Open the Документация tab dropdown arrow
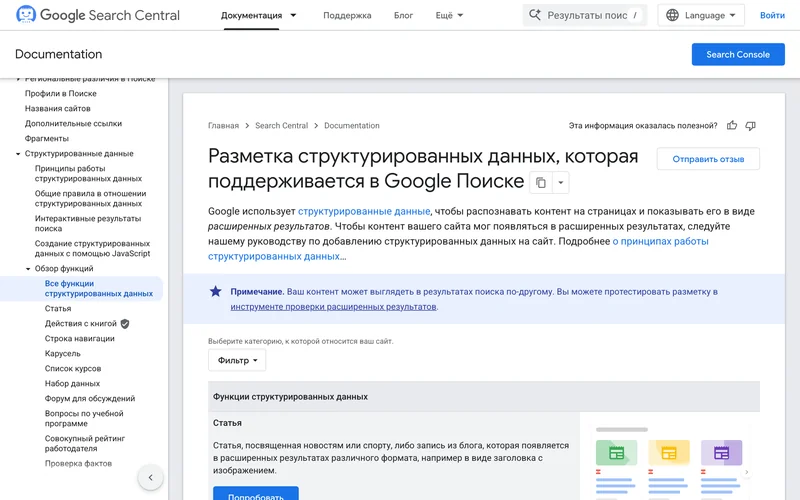Viewport: 800px width, 500px height. point(293,15)
